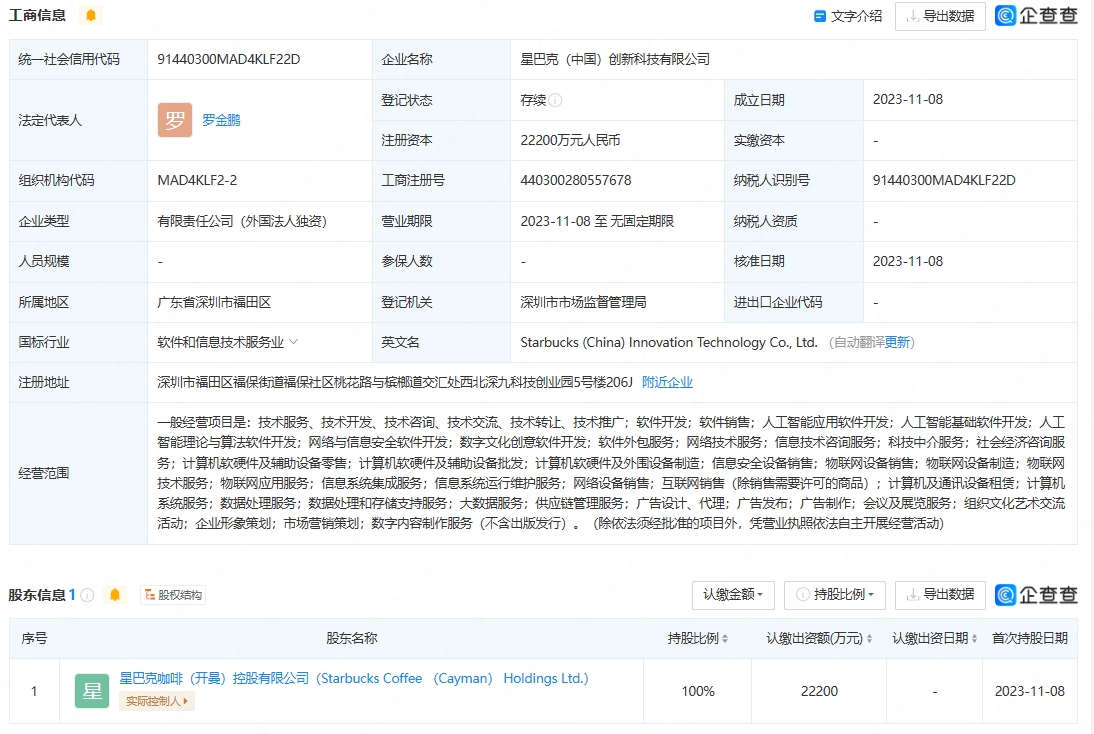
Task: Select the registered address text
Action: (x=395, y=382)
